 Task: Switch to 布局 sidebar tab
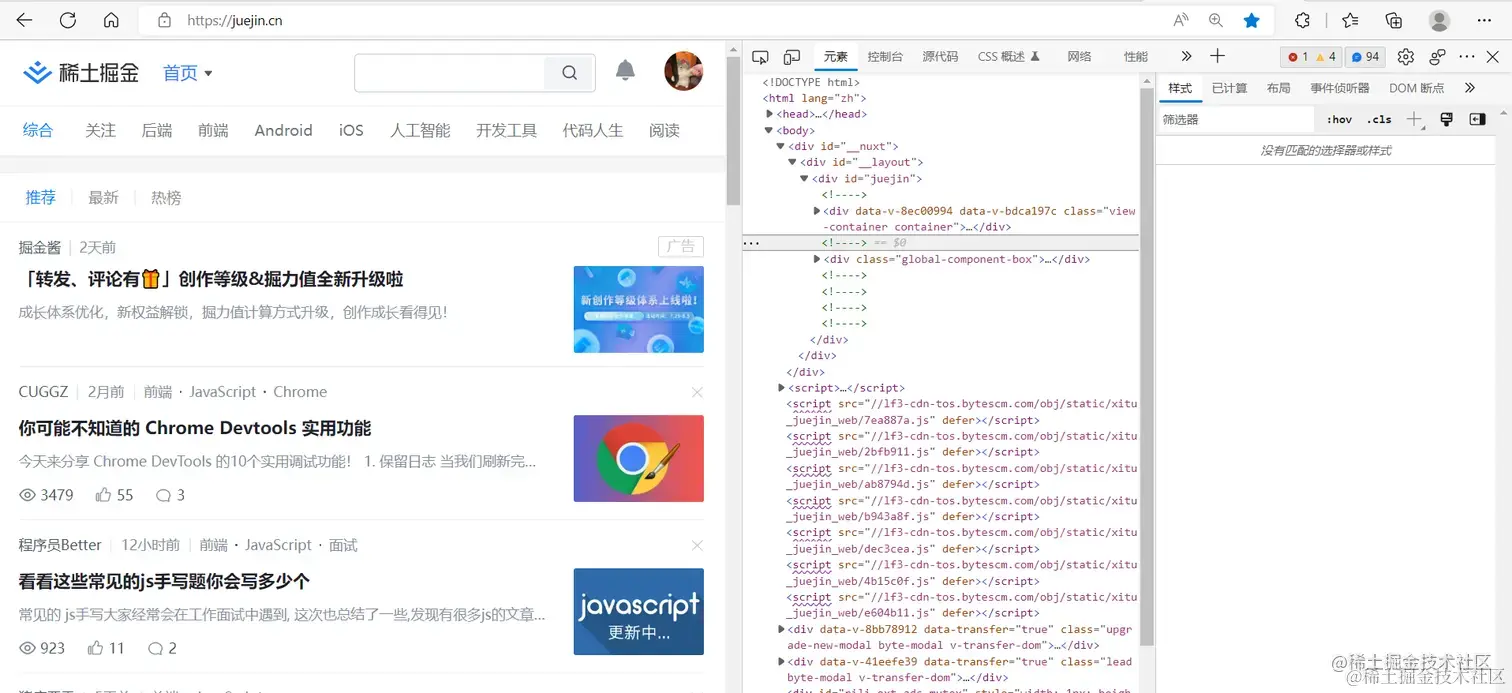(1279, 88)
